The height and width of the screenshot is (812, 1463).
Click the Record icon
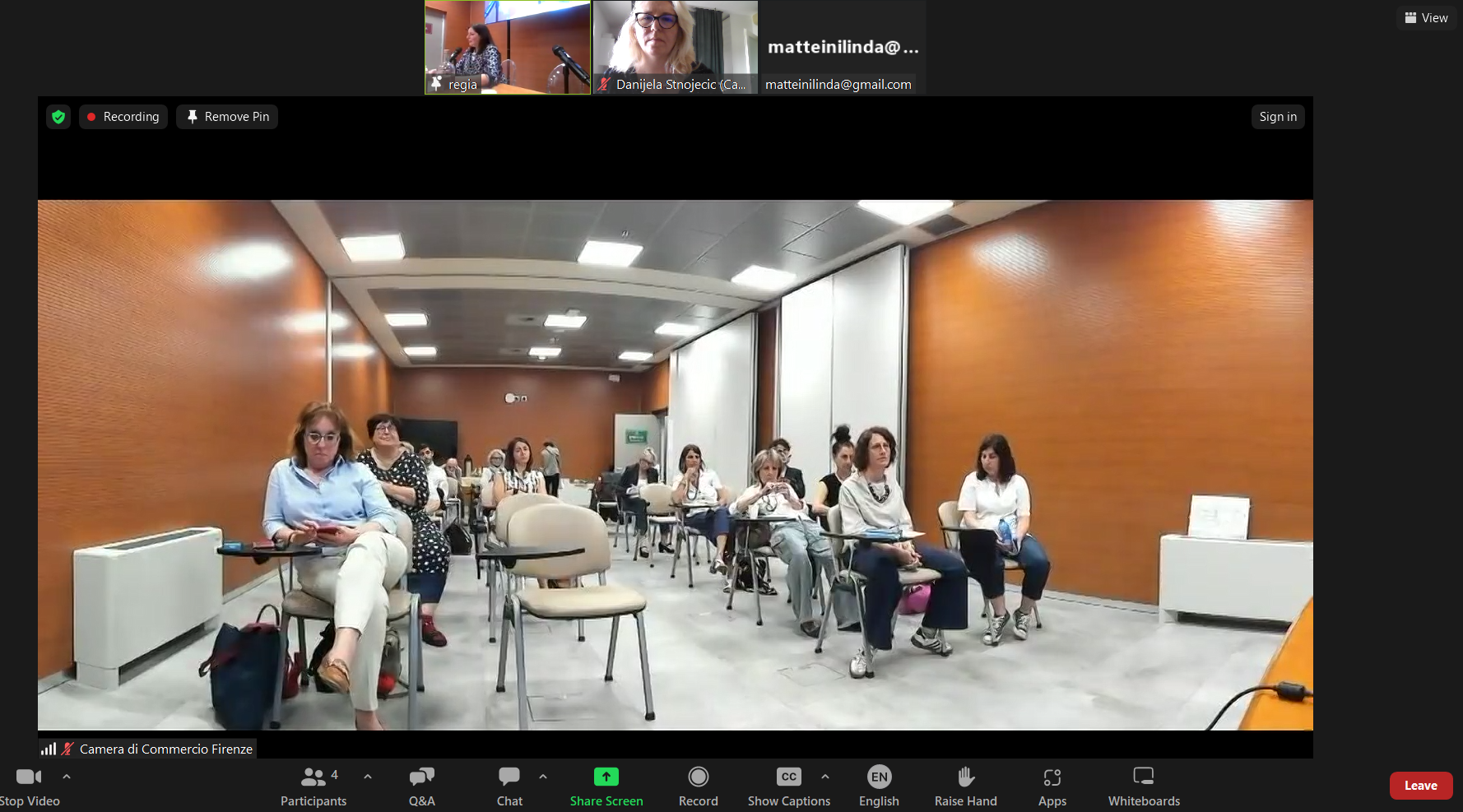[699, 786]
